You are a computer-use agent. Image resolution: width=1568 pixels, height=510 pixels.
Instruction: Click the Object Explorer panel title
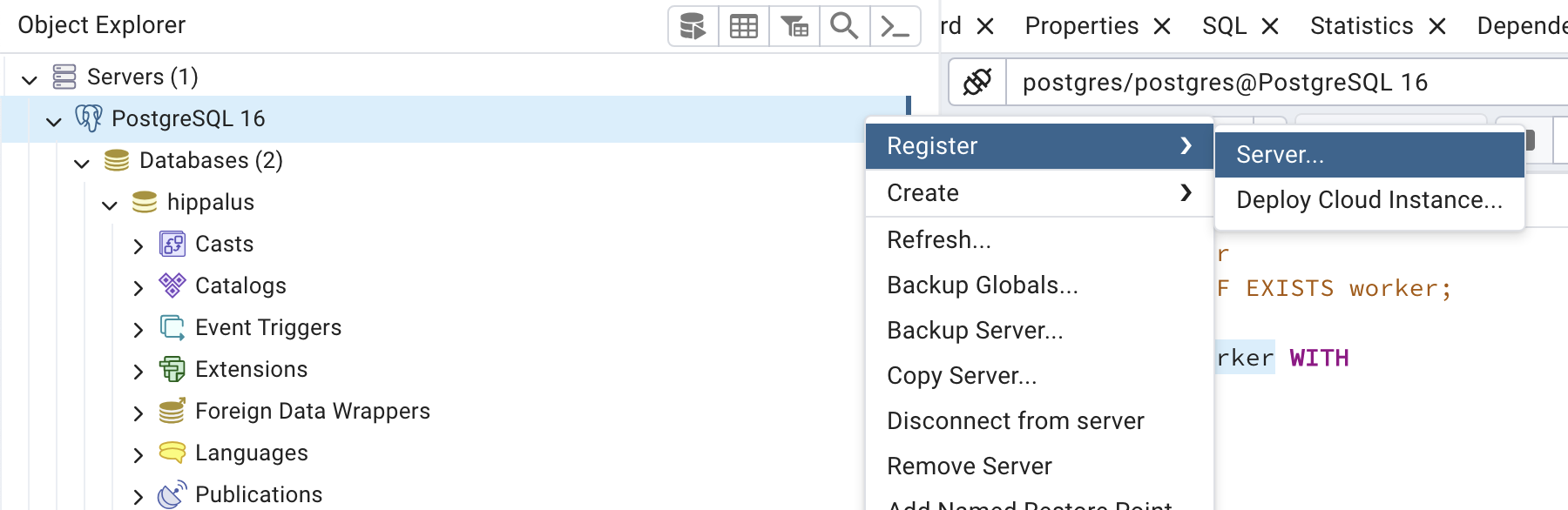[101, 25]
